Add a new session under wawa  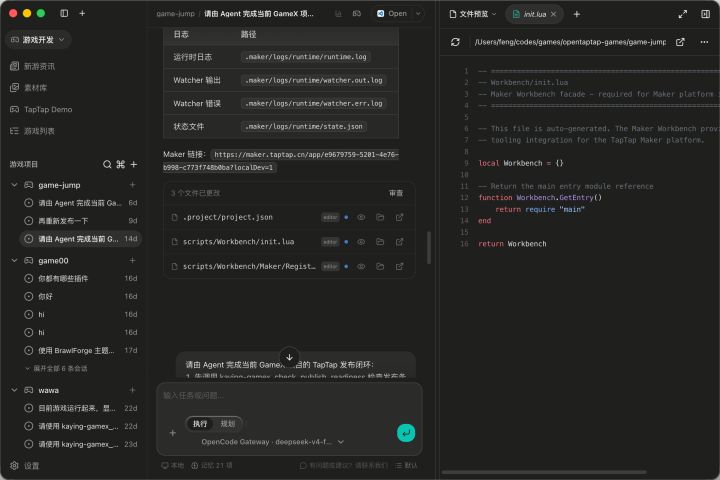tap(132, 390)
